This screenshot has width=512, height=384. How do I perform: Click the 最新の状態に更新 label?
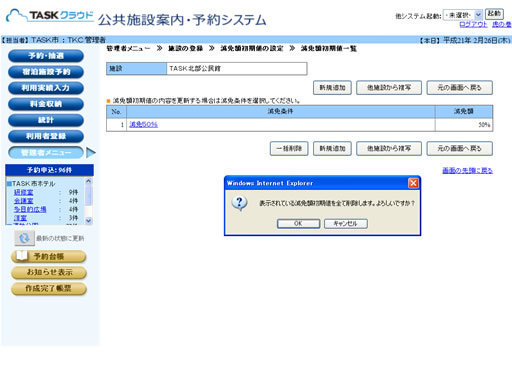point(60,238)
